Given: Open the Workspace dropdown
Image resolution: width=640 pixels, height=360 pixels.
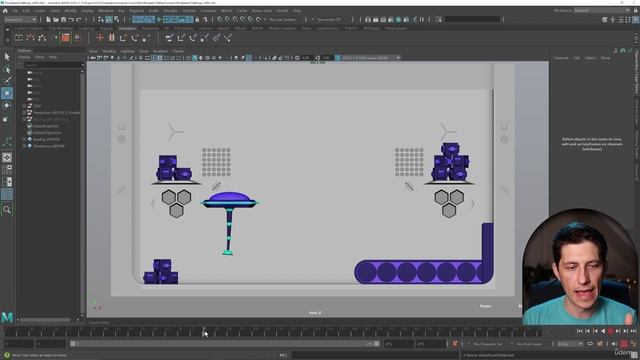Looking at the screenshot, I should pos(602,11).
